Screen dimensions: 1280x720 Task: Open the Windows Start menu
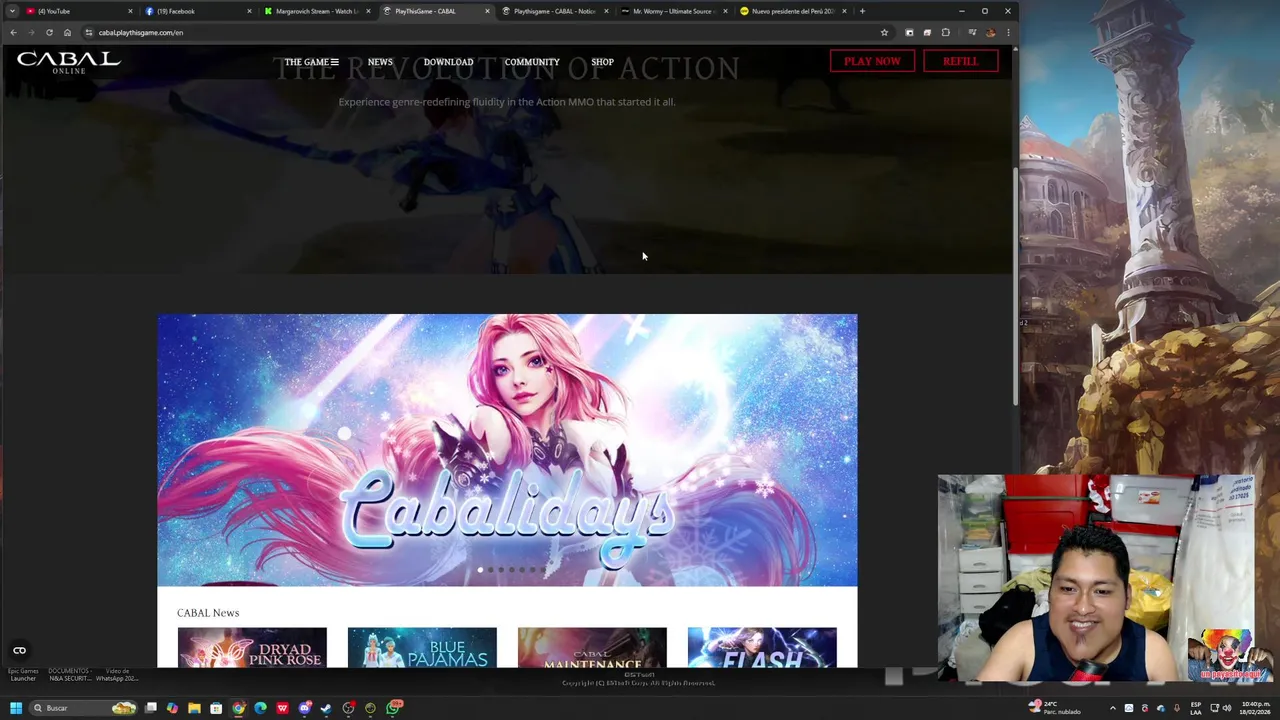click(x=15, y=708)
